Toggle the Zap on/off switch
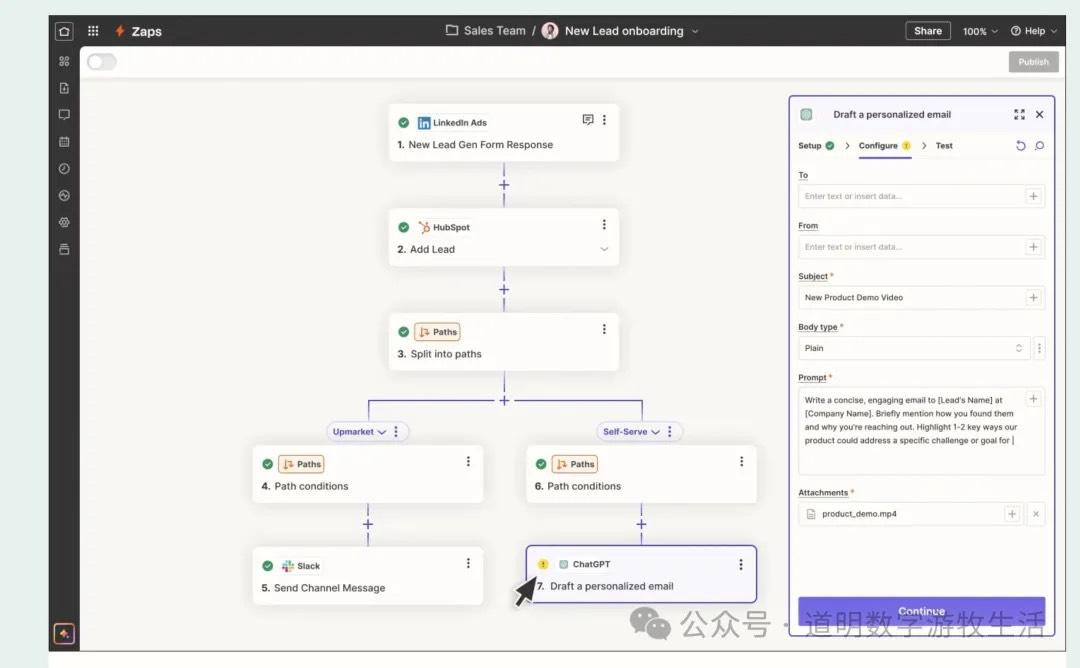The height and width of the screenshot is (668, 1080). (102, 62)
